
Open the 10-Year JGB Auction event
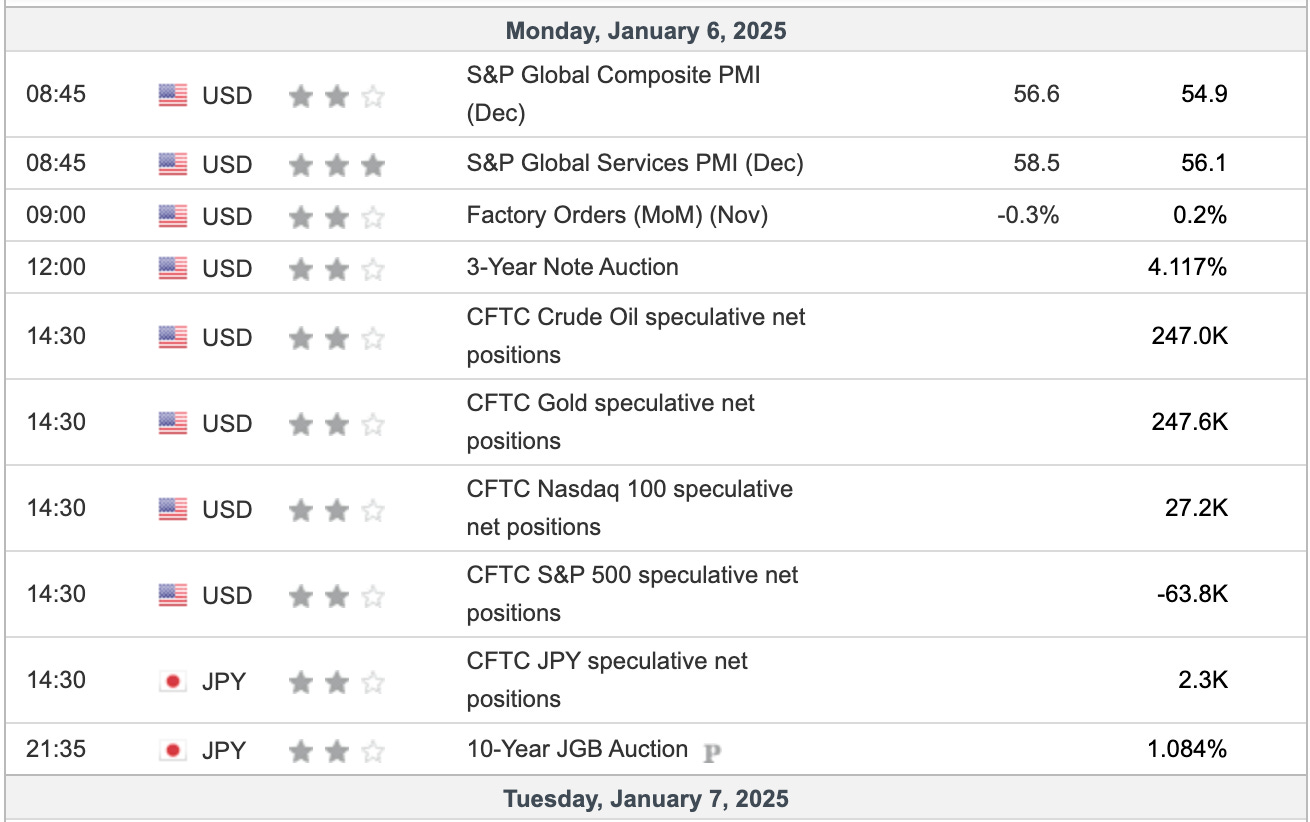(577, 749)
